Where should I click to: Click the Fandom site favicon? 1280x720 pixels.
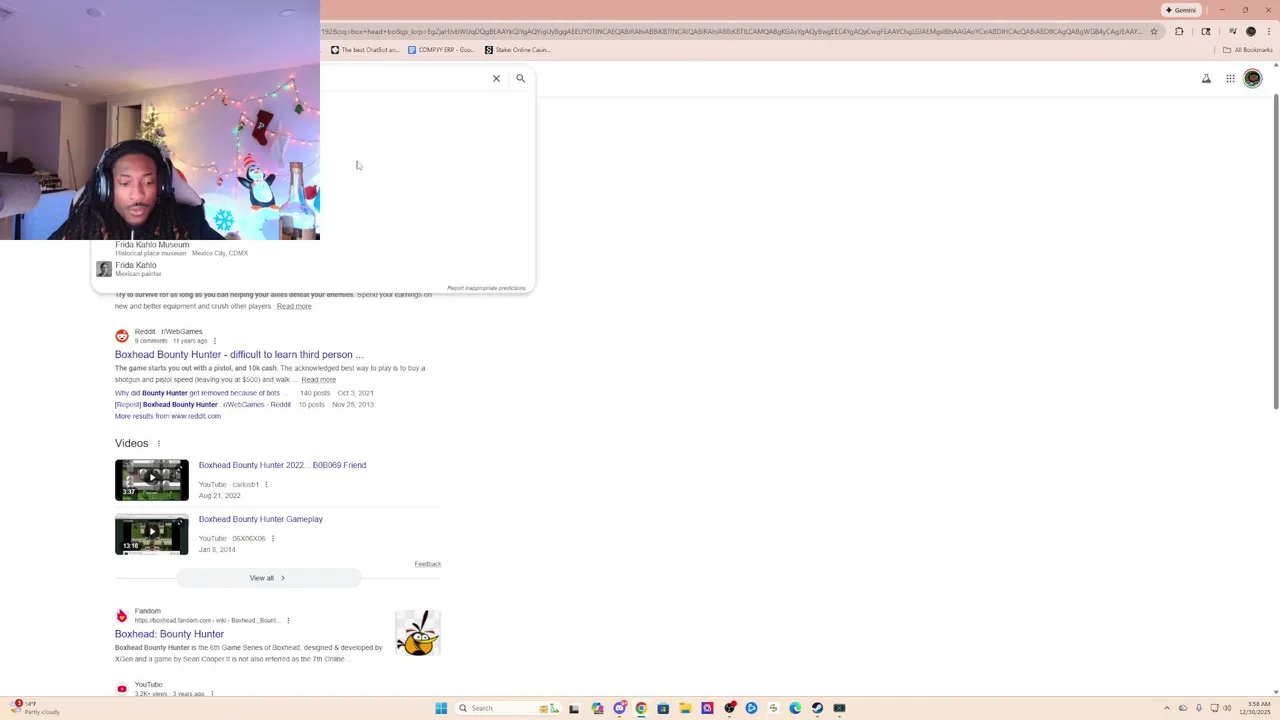click(122, 616)
